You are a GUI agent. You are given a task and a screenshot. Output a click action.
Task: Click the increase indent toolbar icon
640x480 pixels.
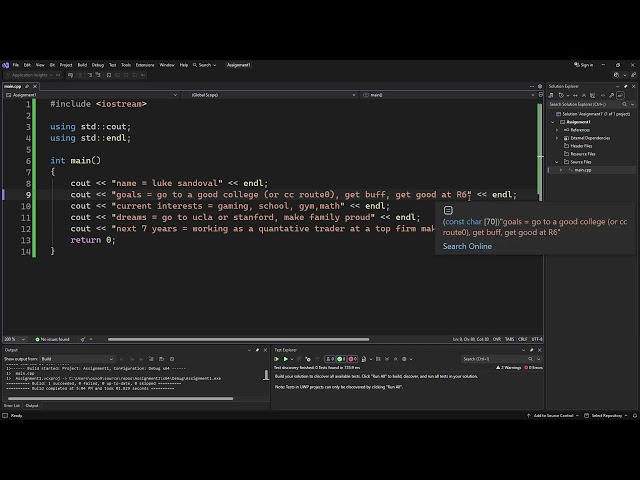[98, 75]
